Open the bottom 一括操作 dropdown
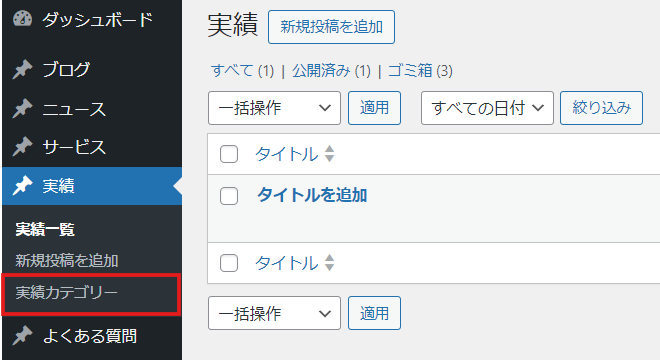660x360 pixels. pyautogui.click(x=274, y=313)
